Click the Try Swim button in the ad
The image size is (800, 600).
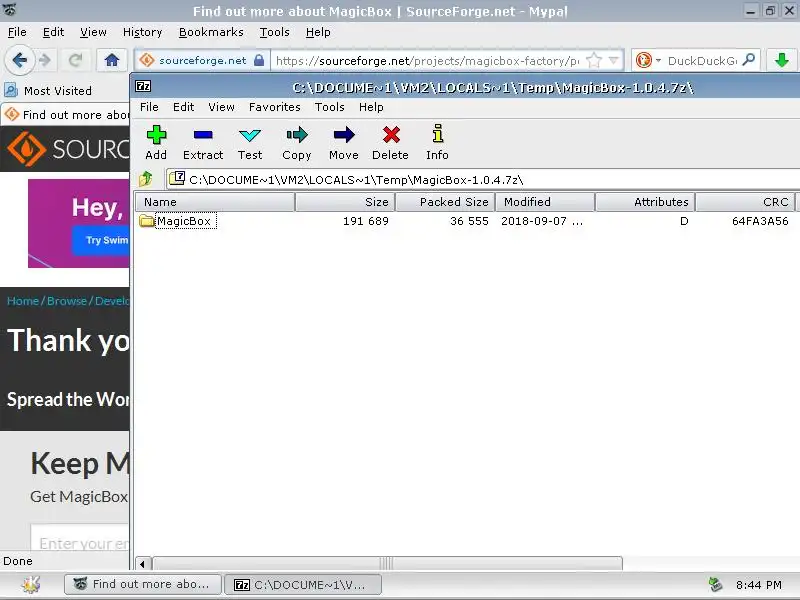tap(101, 240)
